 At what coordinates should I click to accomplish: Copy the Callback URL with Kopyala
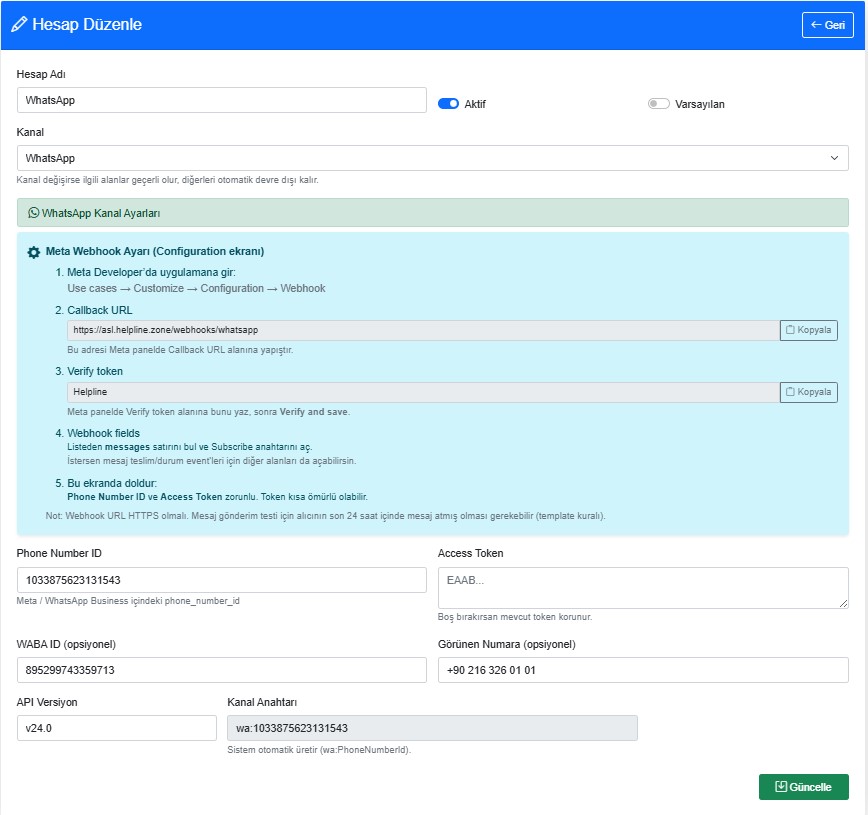[x=808, y=330]
